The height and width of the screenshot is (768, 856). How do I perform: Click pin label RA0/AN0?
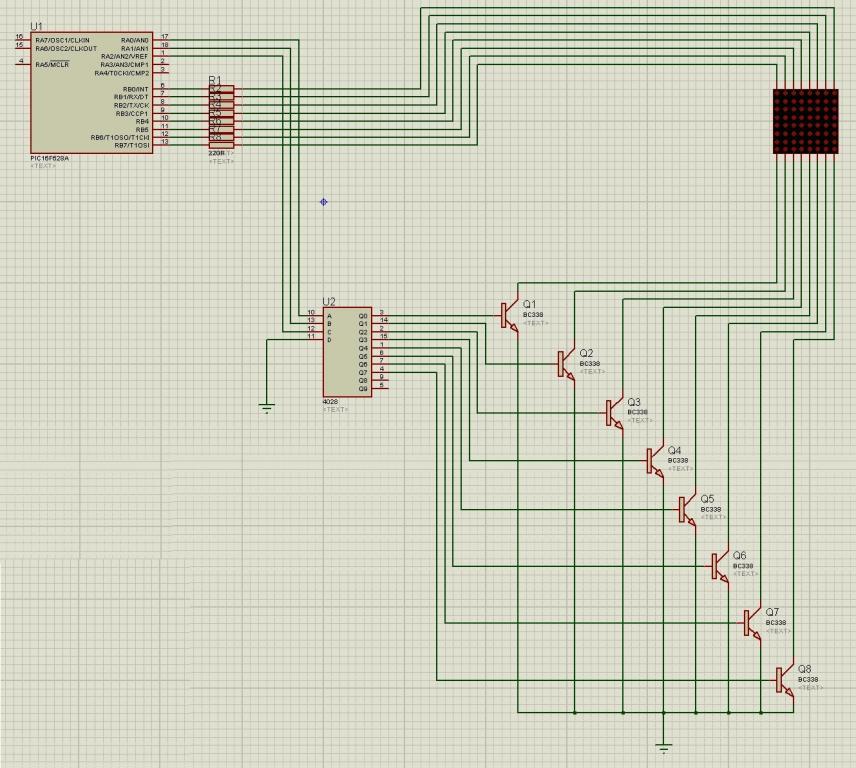click(135, 40)
